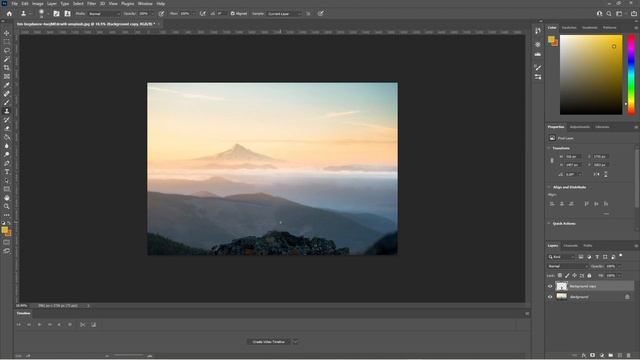Toggle lock all for layer

tap(589, 276)
